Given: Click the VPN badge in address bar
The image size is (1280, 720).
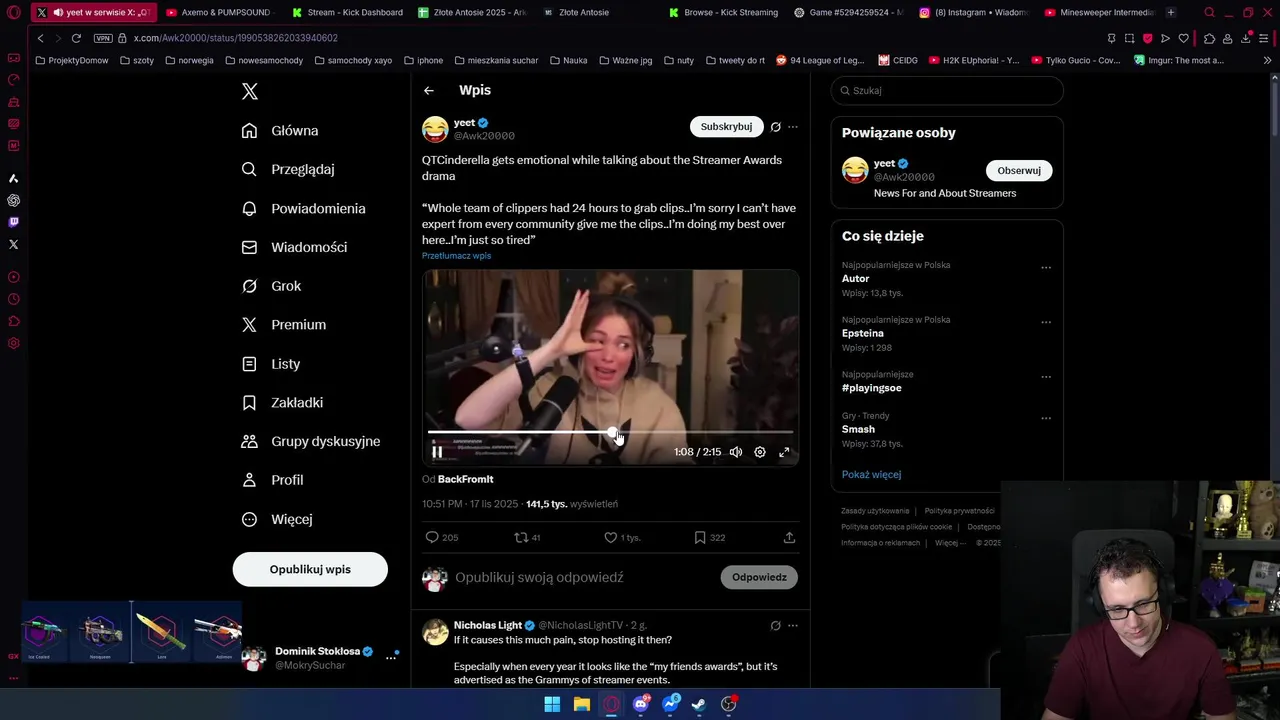Looking at the screenshot, I should (103, 38).
